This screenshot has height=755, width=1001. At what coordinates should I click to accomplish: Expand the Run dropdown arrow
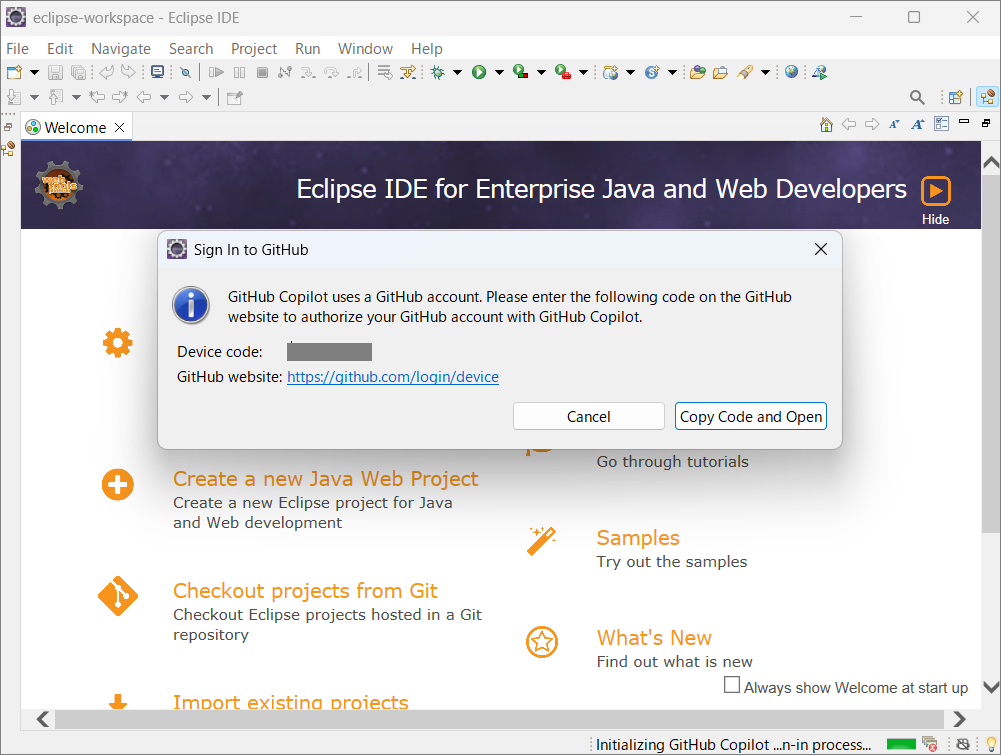499,72
